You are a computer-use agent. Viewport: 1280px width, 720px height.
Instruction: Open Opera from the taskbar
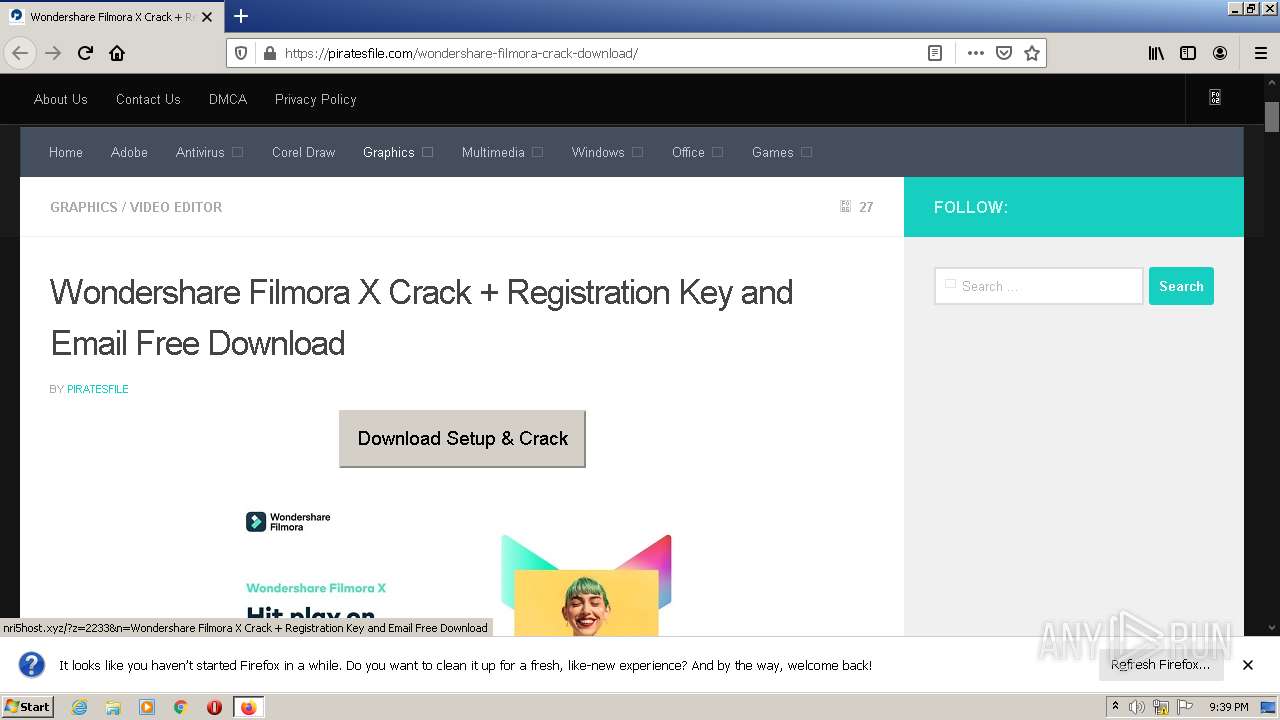(x=214, y=707)
